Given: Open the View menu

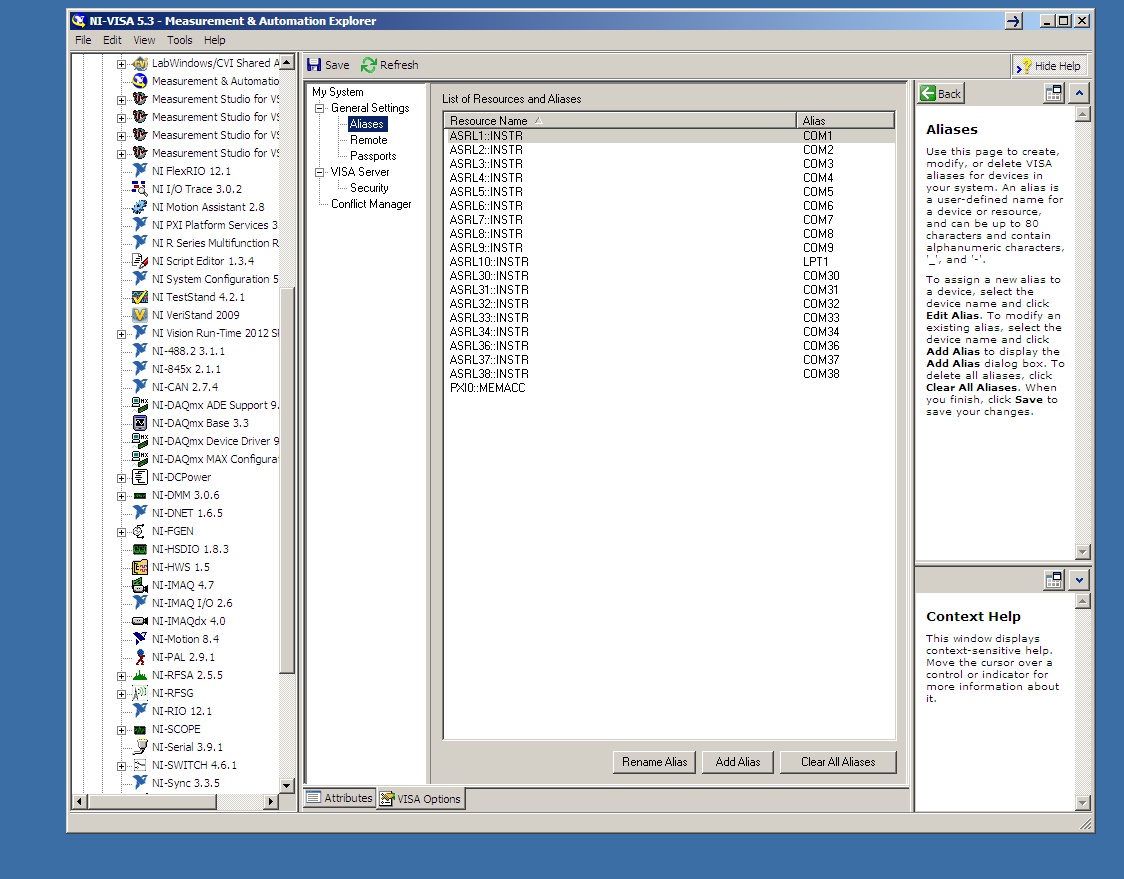Looking at the screenshot, I should 144,40.
